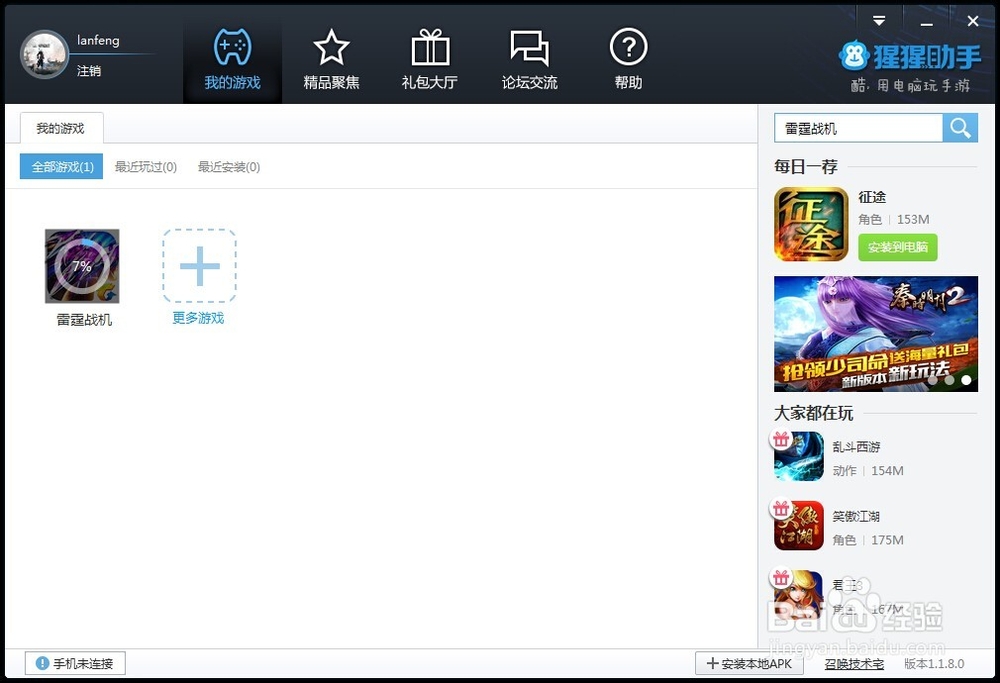Image resolution: width=1000 pixels, height=683 pixels.
Task: Select the 我的游戏 tab
Action: tap(61, 128)
